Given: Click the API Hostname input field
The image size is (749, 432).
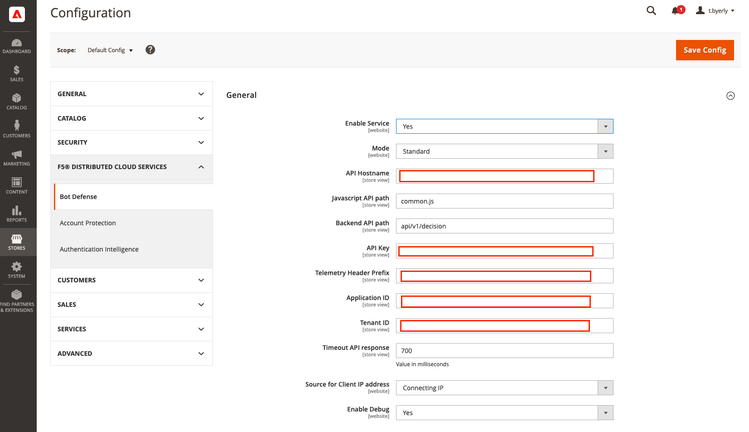Looking at the screenshot, I should (504, 176).
